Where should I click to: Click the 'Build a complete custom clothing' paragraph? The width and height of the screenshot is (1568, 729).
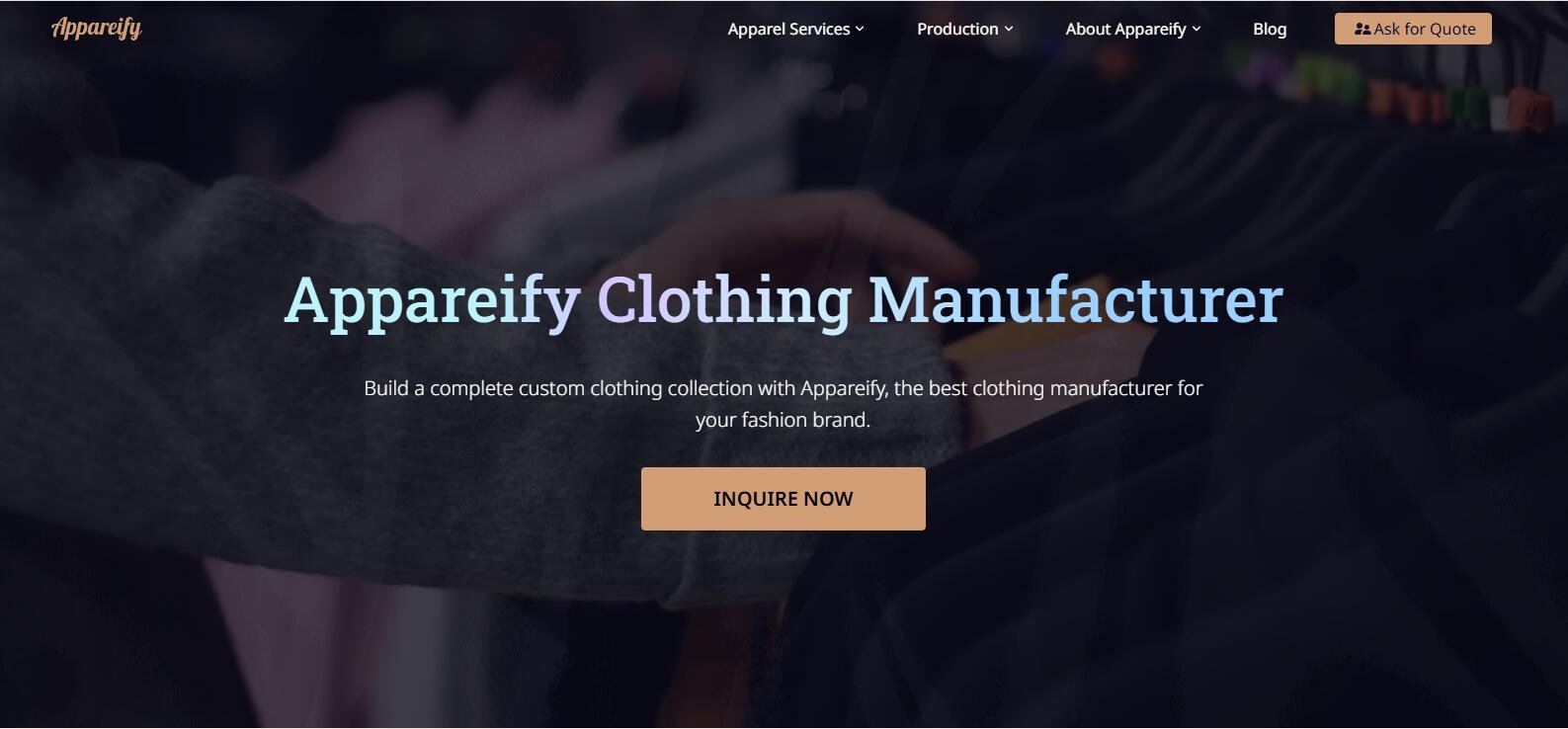coord(783,404)
